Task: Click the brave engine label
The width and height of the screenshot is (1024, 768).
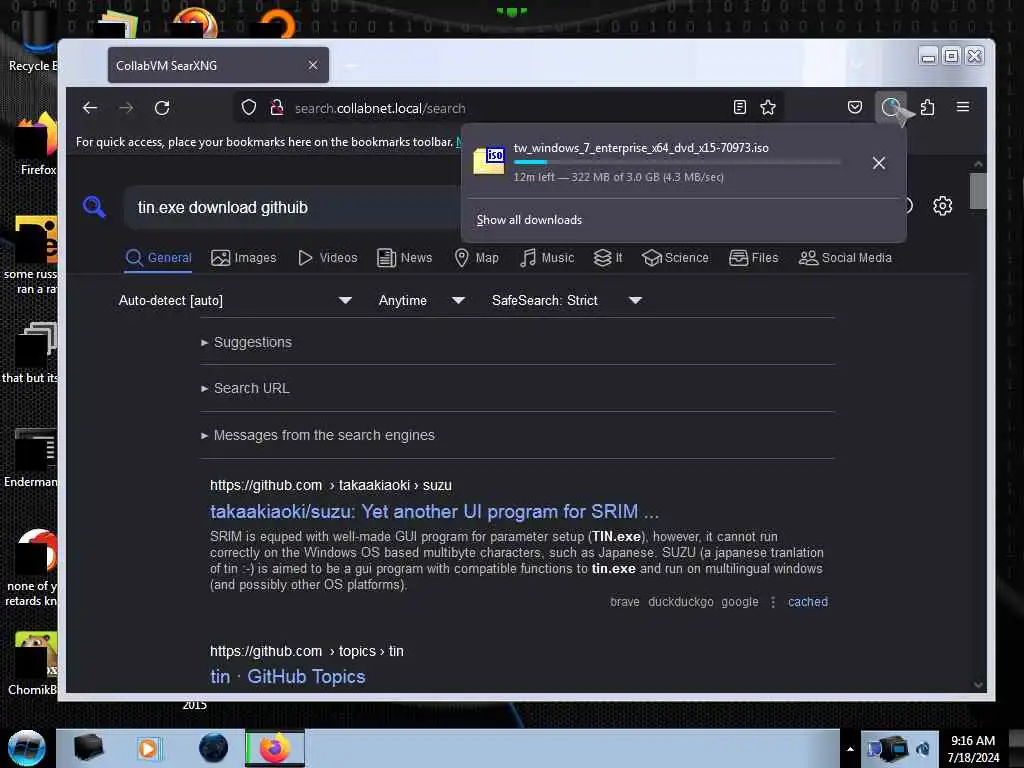Action: pyautogui.click(x=625, y=602)
